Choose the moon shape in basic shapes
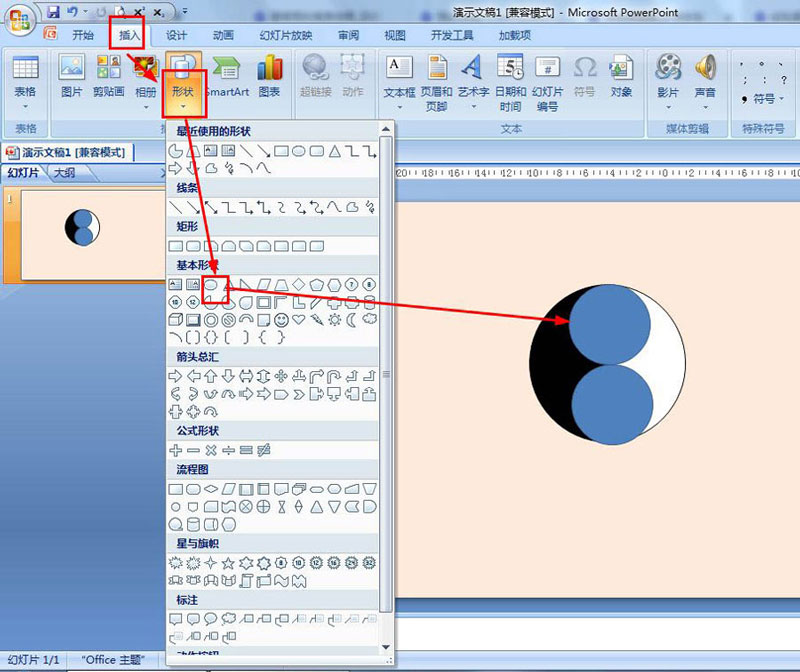The height and width of the screenshot is (672, 800). 352,320
